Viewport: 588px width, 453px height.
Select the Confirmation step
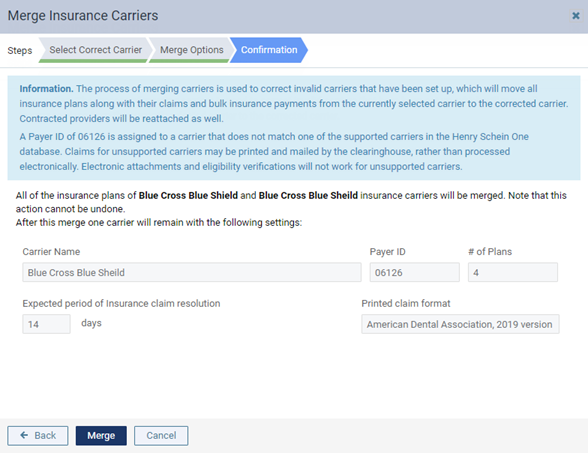coord(269,50)
